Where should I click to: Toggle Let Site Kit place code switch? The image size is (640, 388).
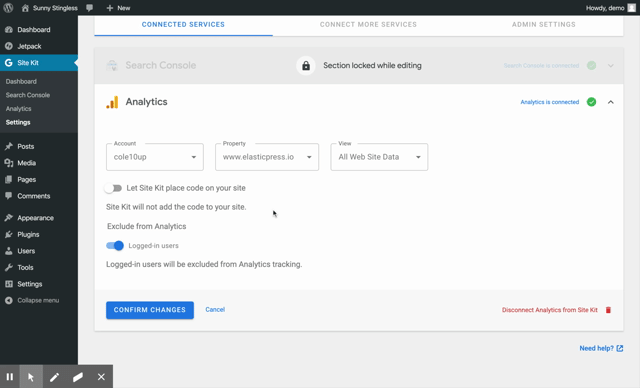click(x=113, y=188)
